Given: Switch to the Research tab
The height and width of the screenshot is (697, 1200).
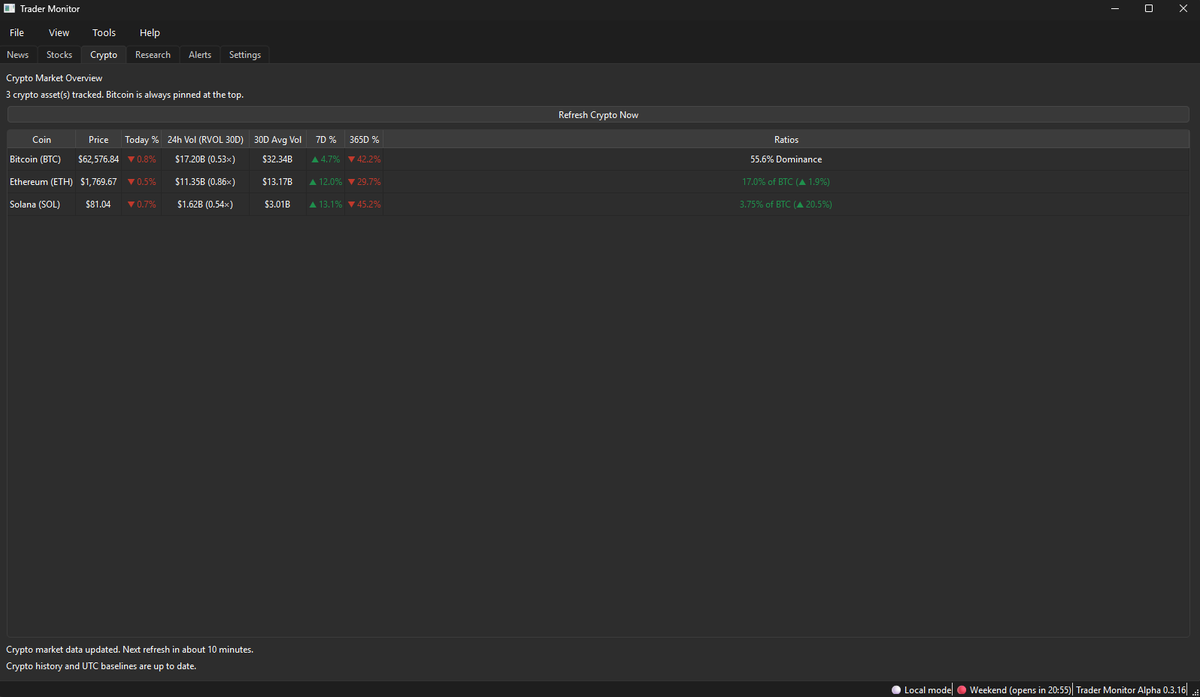Looking at the screenshot, I should click(153, 55).
